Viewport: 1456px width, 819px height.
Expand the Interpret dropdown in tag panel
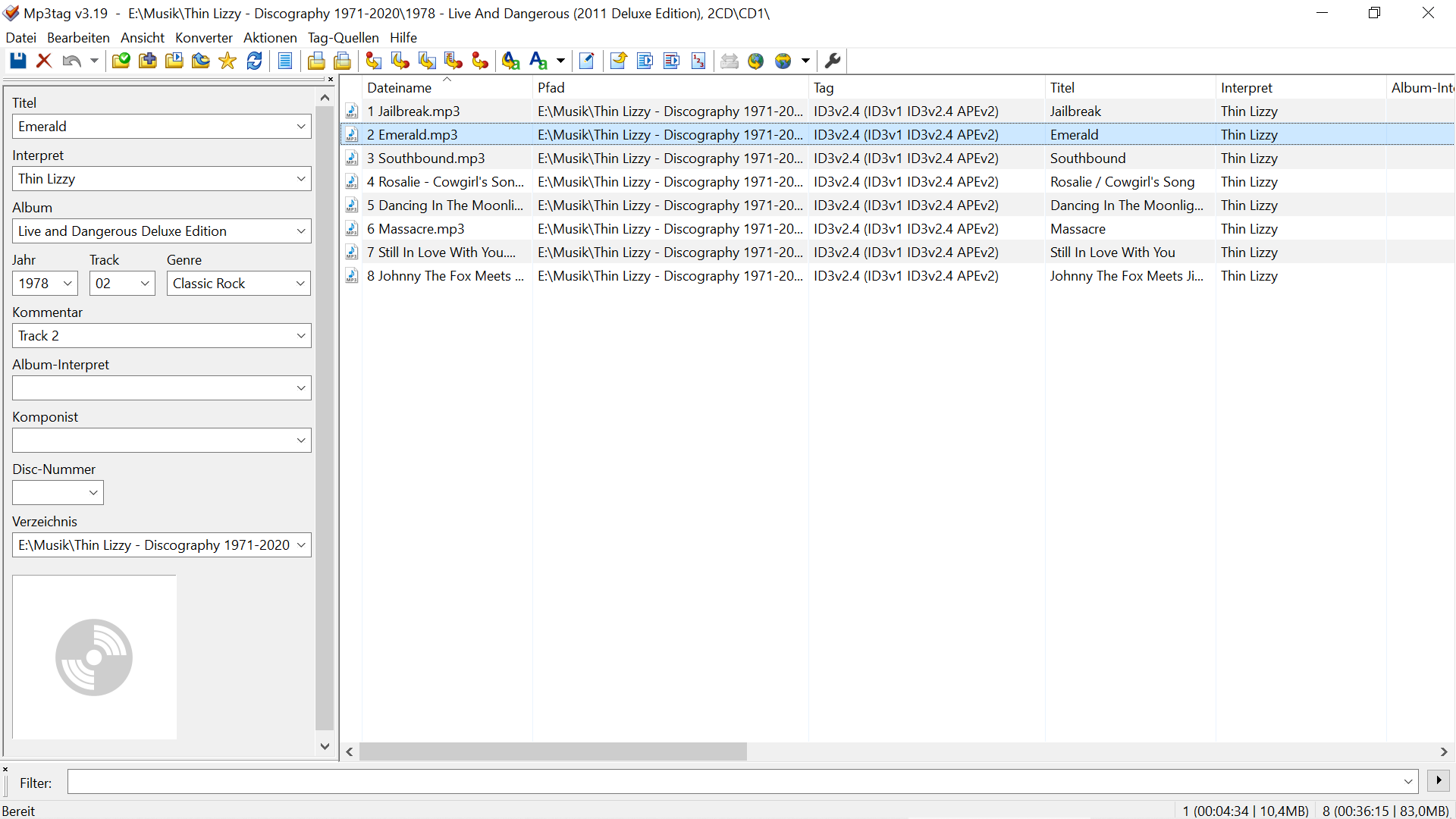[301, 179]
